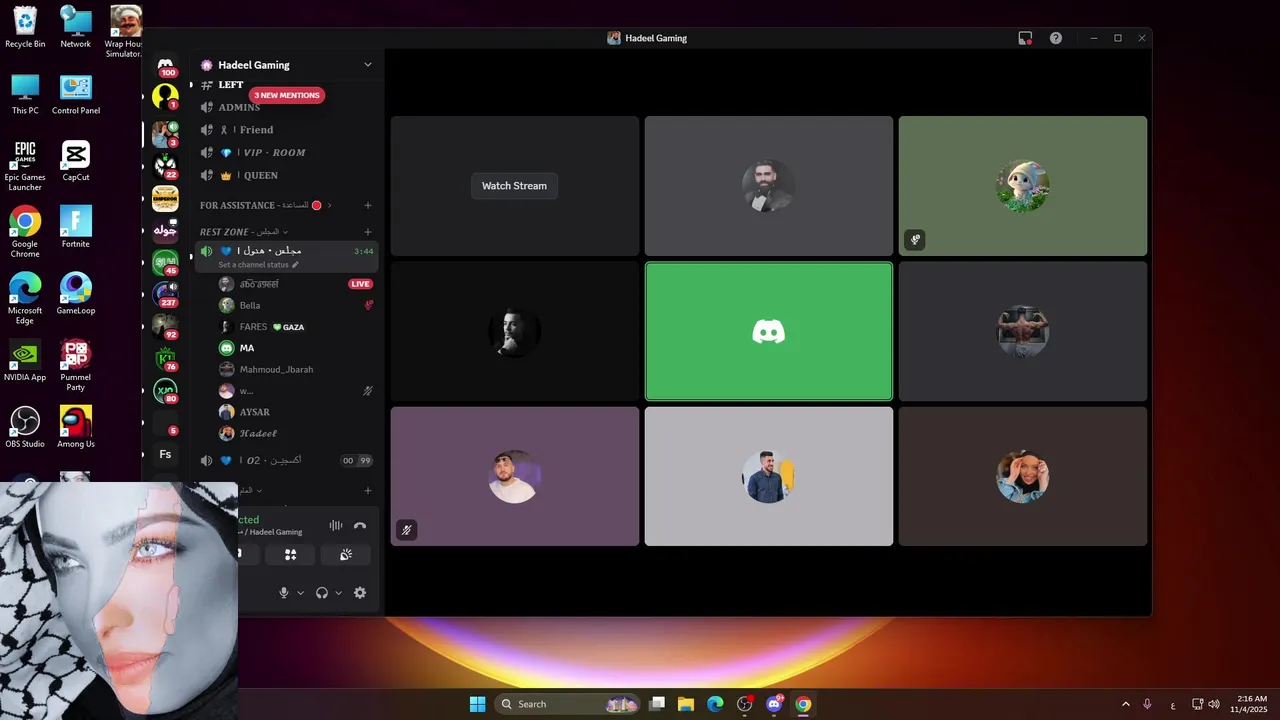Screen dimensions: 1280x720
Task: Open GameLoop desktop icon
Action: point(76,294)
